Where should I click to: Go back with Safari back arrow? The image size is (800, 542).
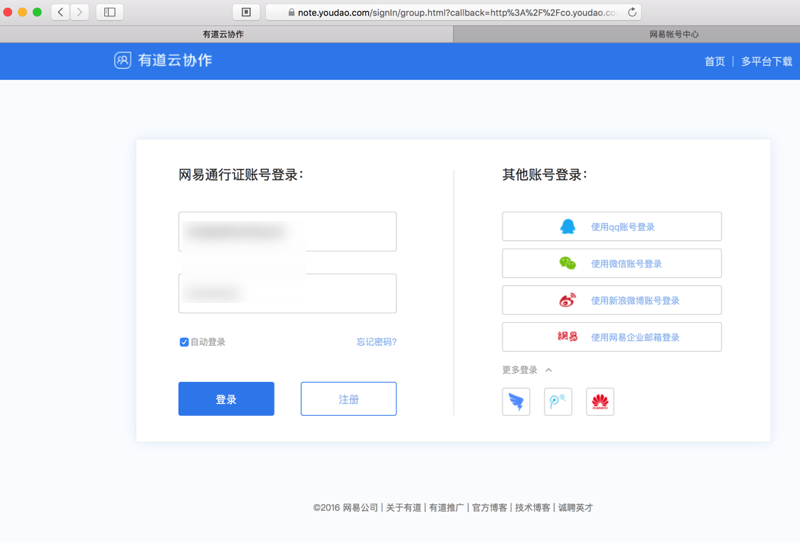(60, 12)
